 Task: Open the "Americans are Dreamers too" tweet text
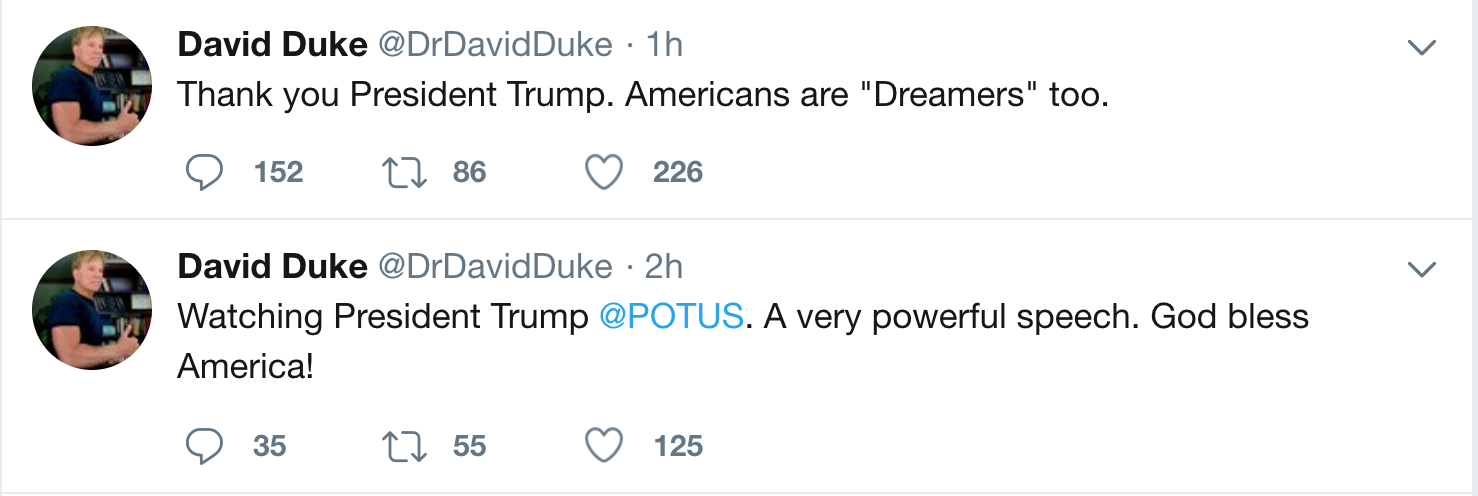pos(643,95)
